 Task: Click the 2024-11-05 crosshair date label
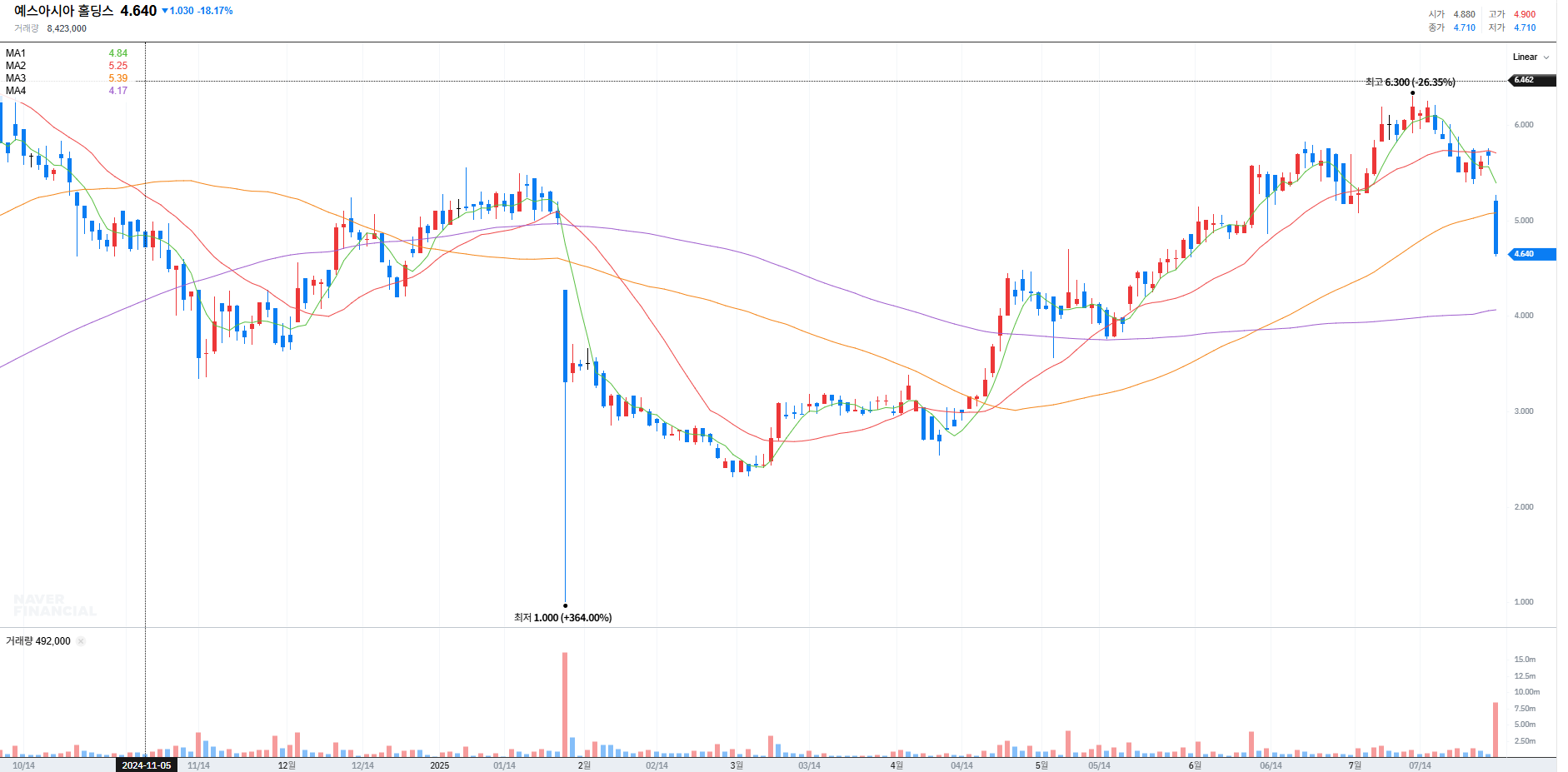click(x=146, y=765)
